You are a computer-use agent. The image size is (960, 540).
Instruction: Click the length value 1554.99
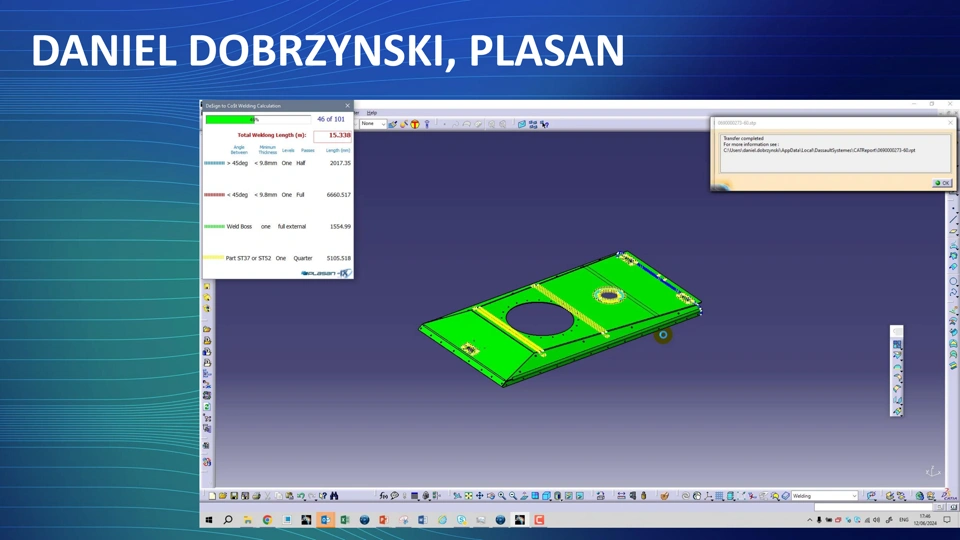click(x=340, y=227)
